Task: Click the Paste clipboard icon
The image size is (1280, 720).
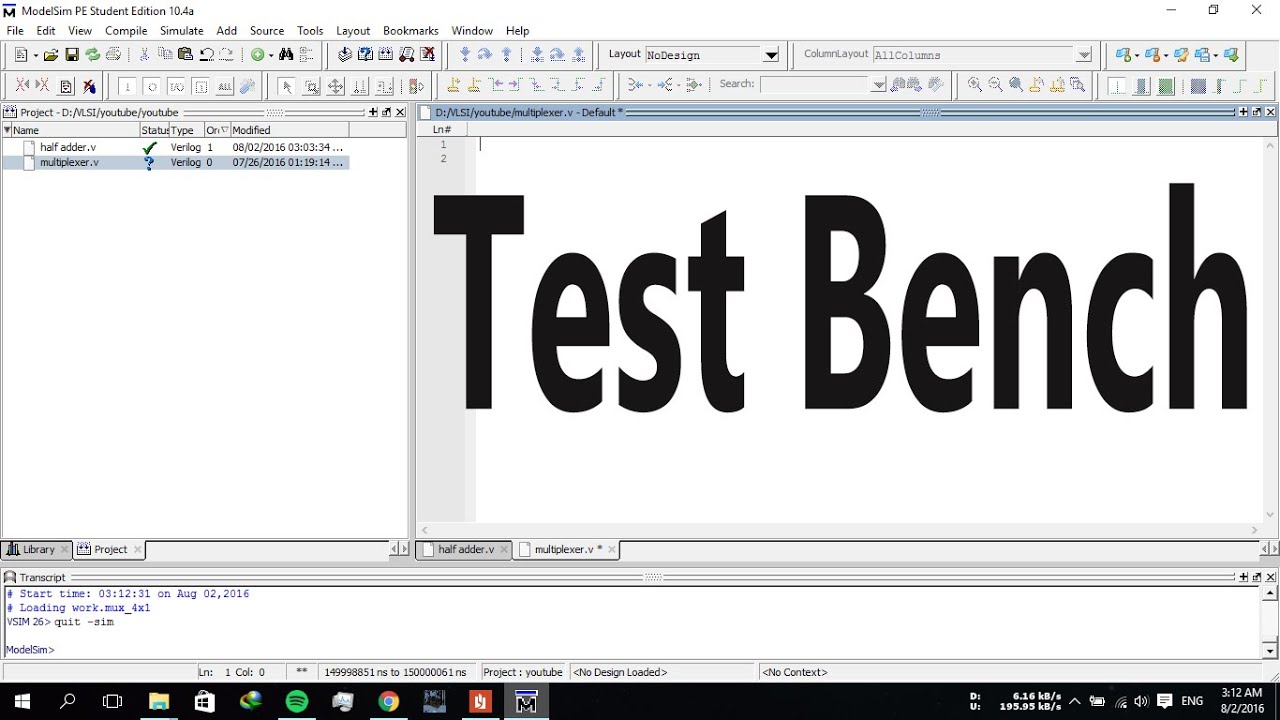Action: click(x=185, y=55)
